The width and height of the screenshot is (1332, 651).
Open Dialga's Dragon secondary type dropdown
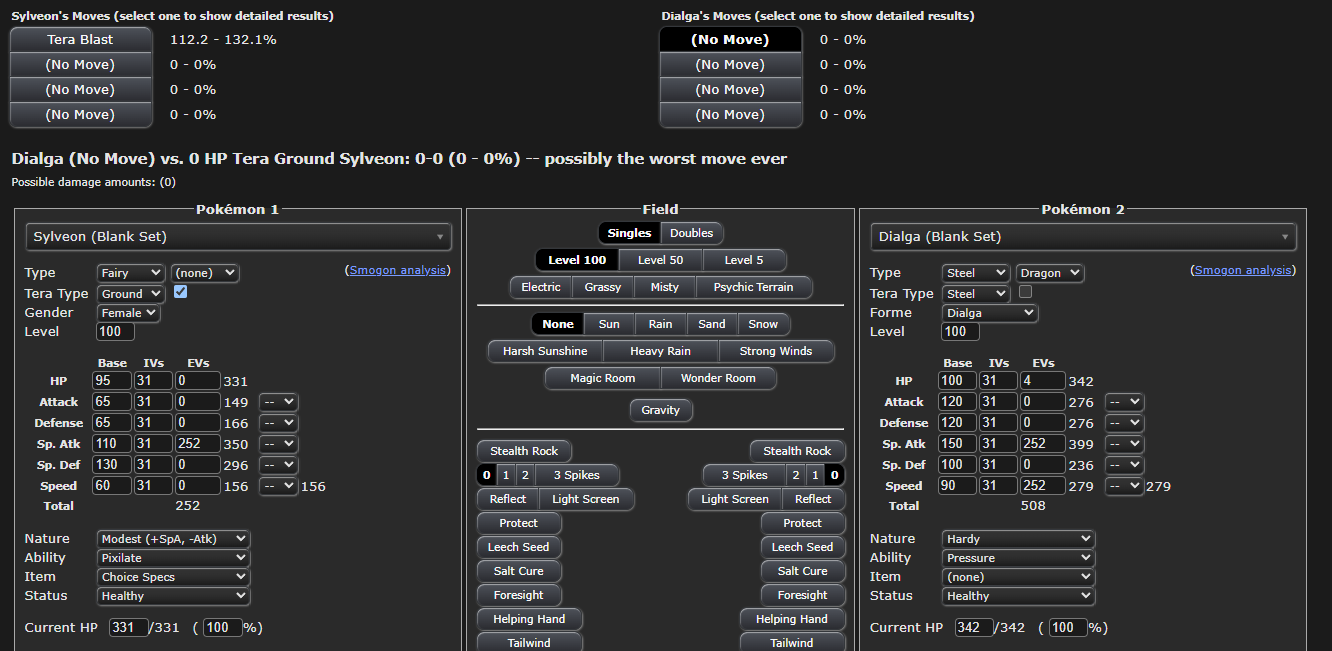coord(1050,272)
